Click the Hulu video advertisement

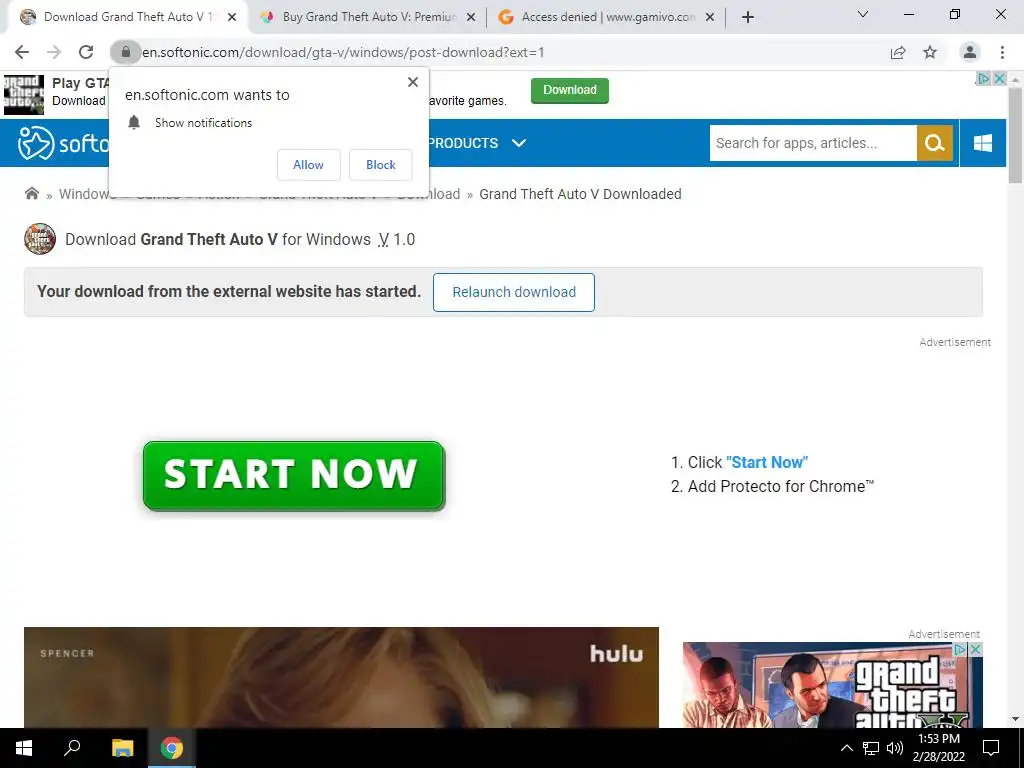pos(341,677)
